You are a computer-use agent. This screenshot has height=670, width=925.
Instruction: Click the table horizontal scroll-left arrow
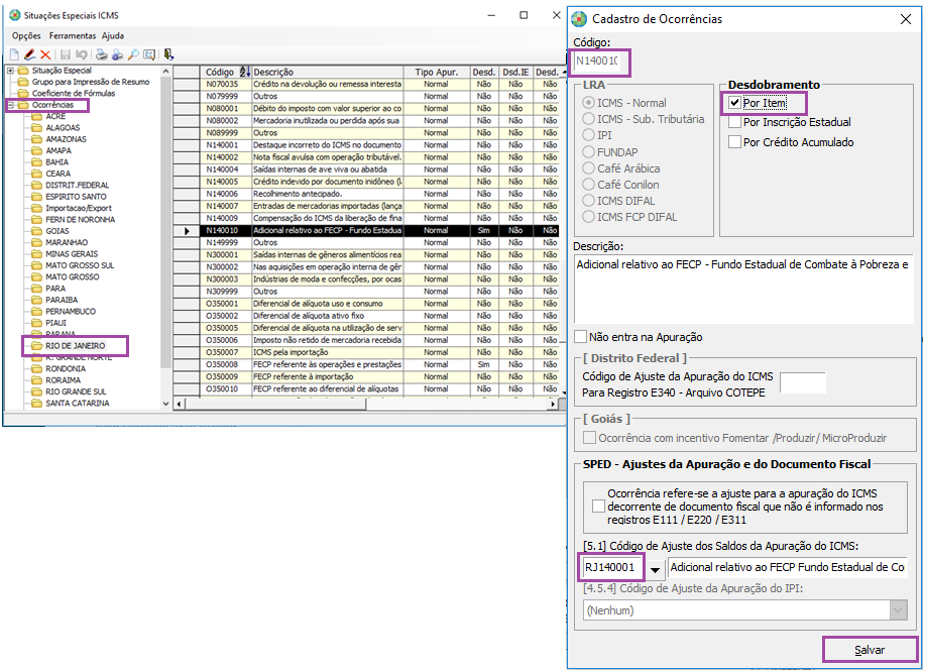(x=179, y=404)
